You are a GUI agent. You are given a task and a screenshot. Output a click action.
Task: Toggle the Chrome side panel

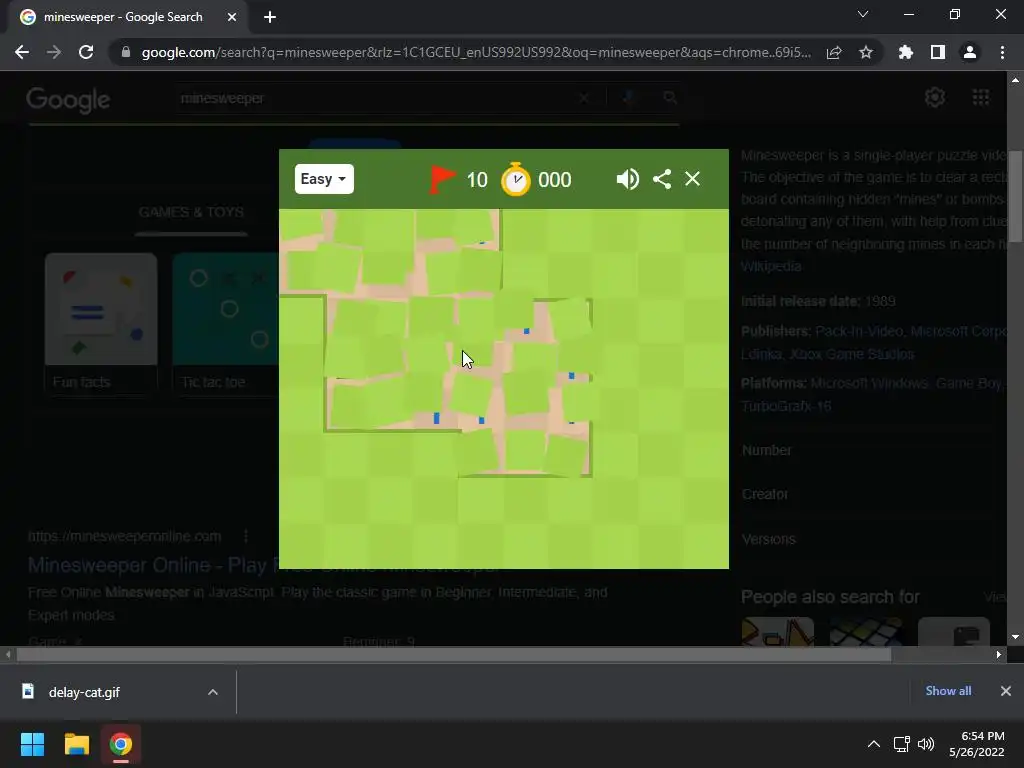click(938, 52)
